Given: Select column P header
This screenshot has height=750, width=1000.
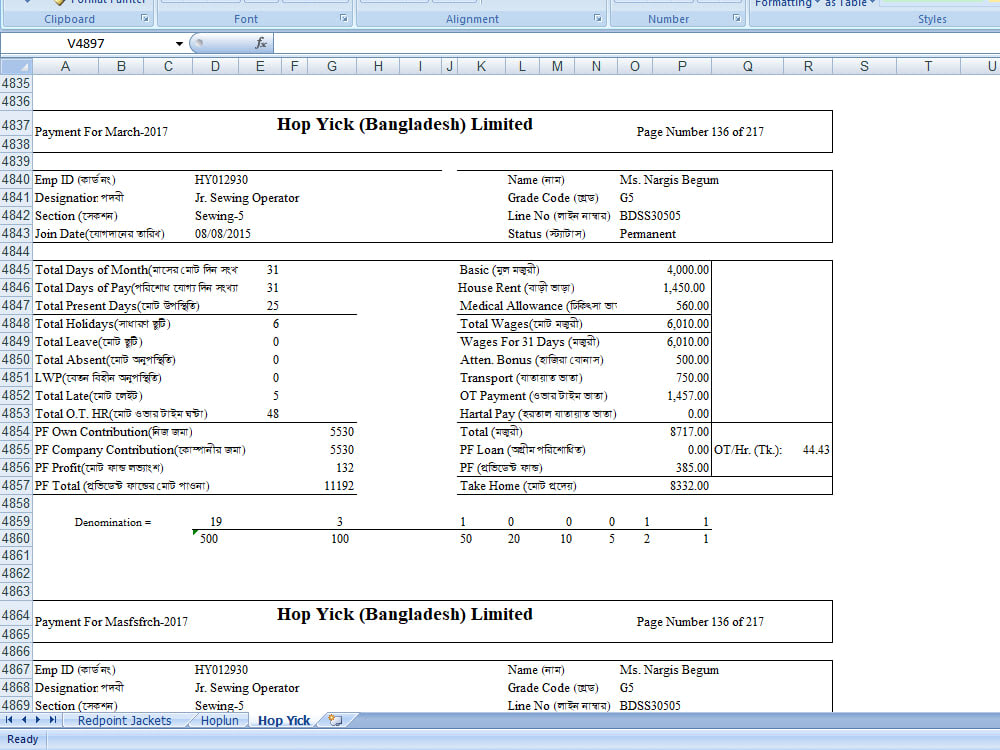Looking at the screenshot, I should tap(682, 66).
